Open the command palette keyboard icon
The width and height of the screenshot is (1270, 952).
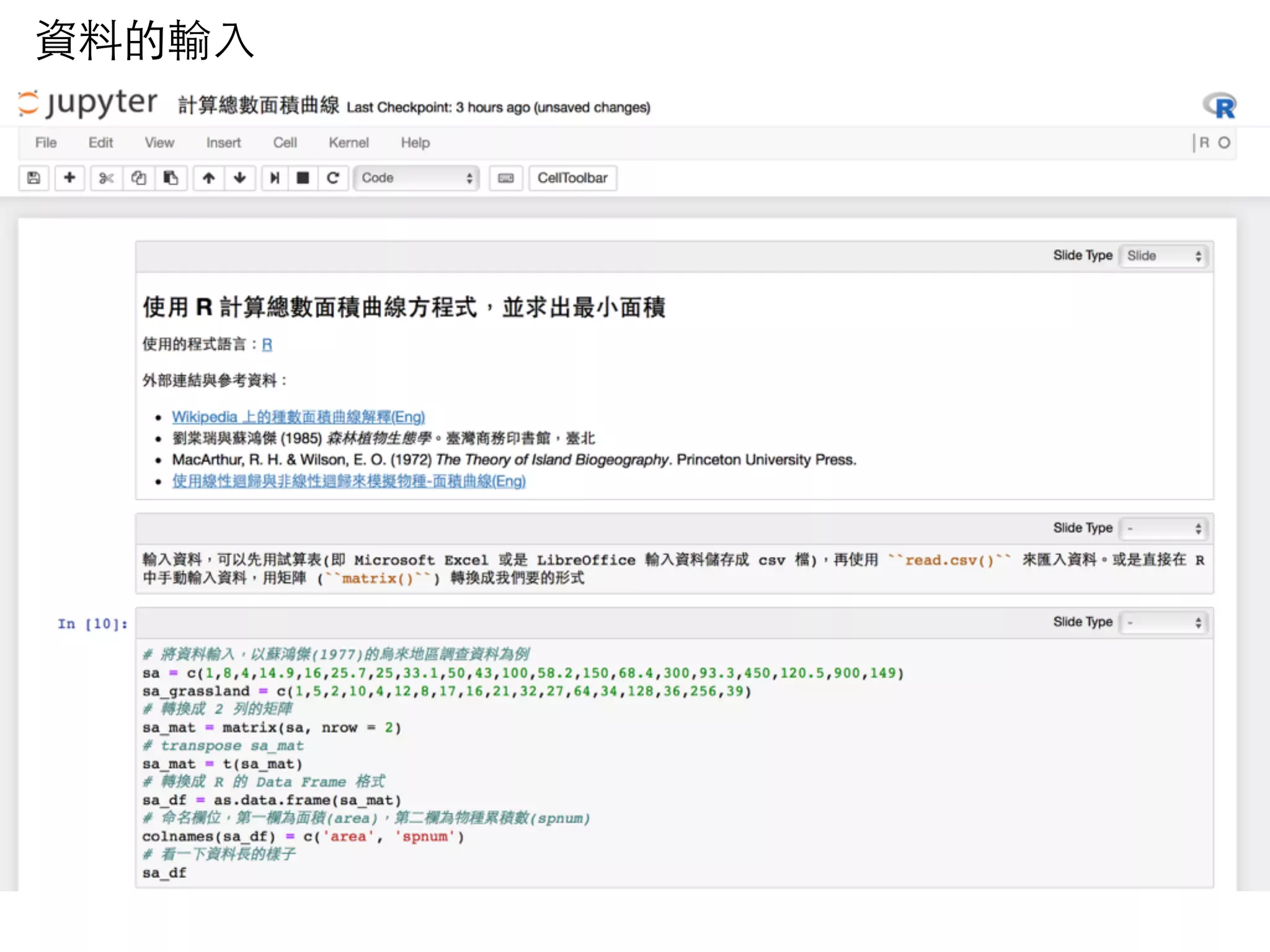pyautogui.click(x=506, y=178)
